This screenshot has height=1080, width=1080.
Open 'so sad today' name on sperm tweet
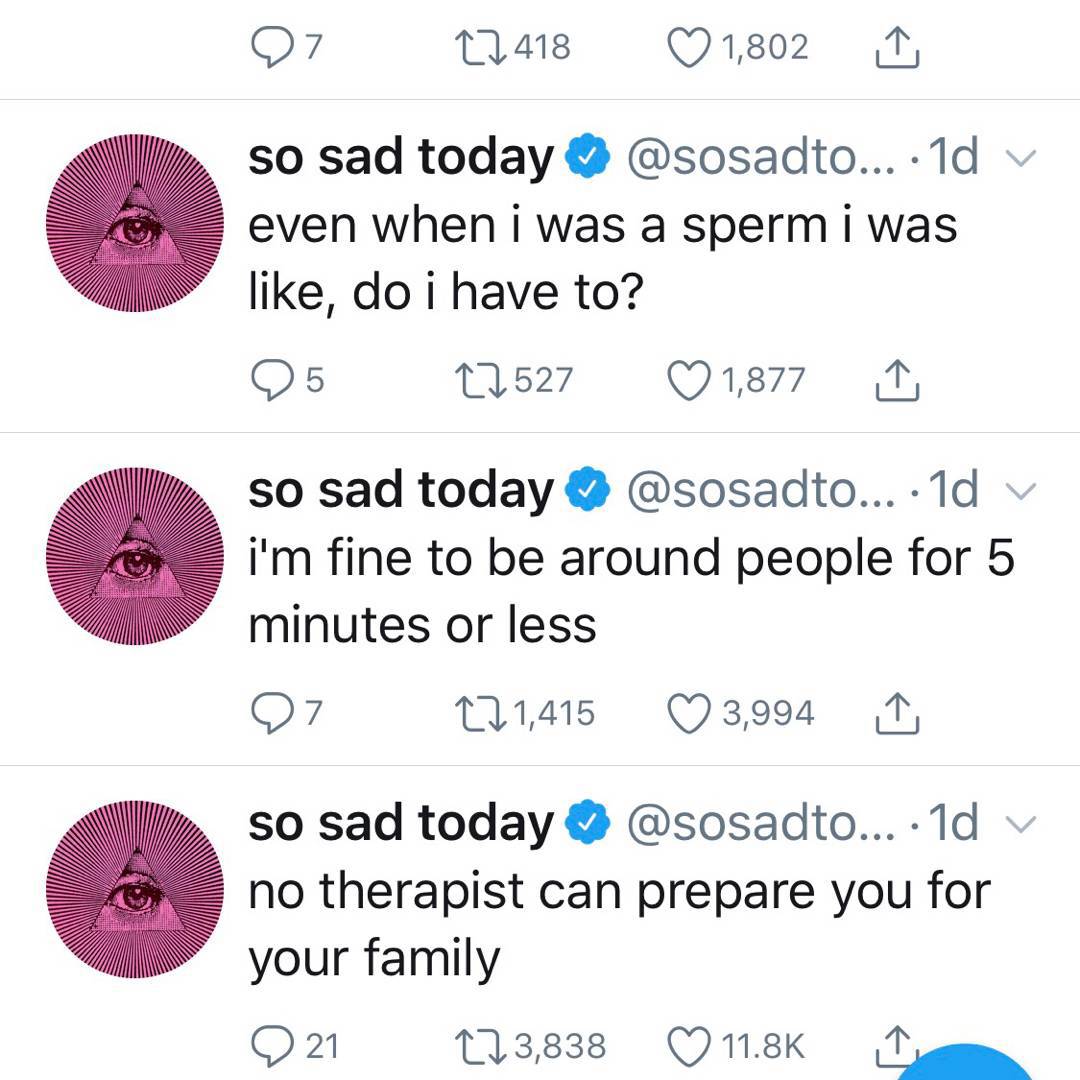[x=400, y=157]
